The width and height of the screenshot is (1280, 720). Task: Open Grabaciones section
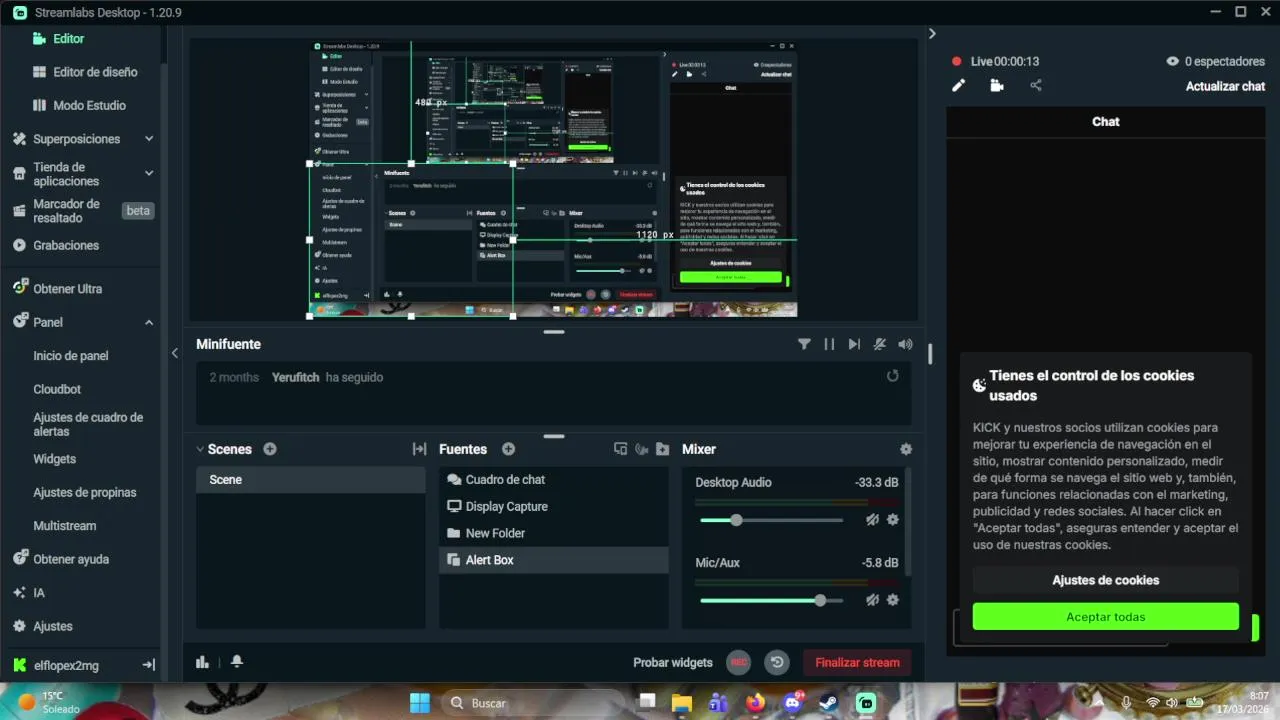66,245
